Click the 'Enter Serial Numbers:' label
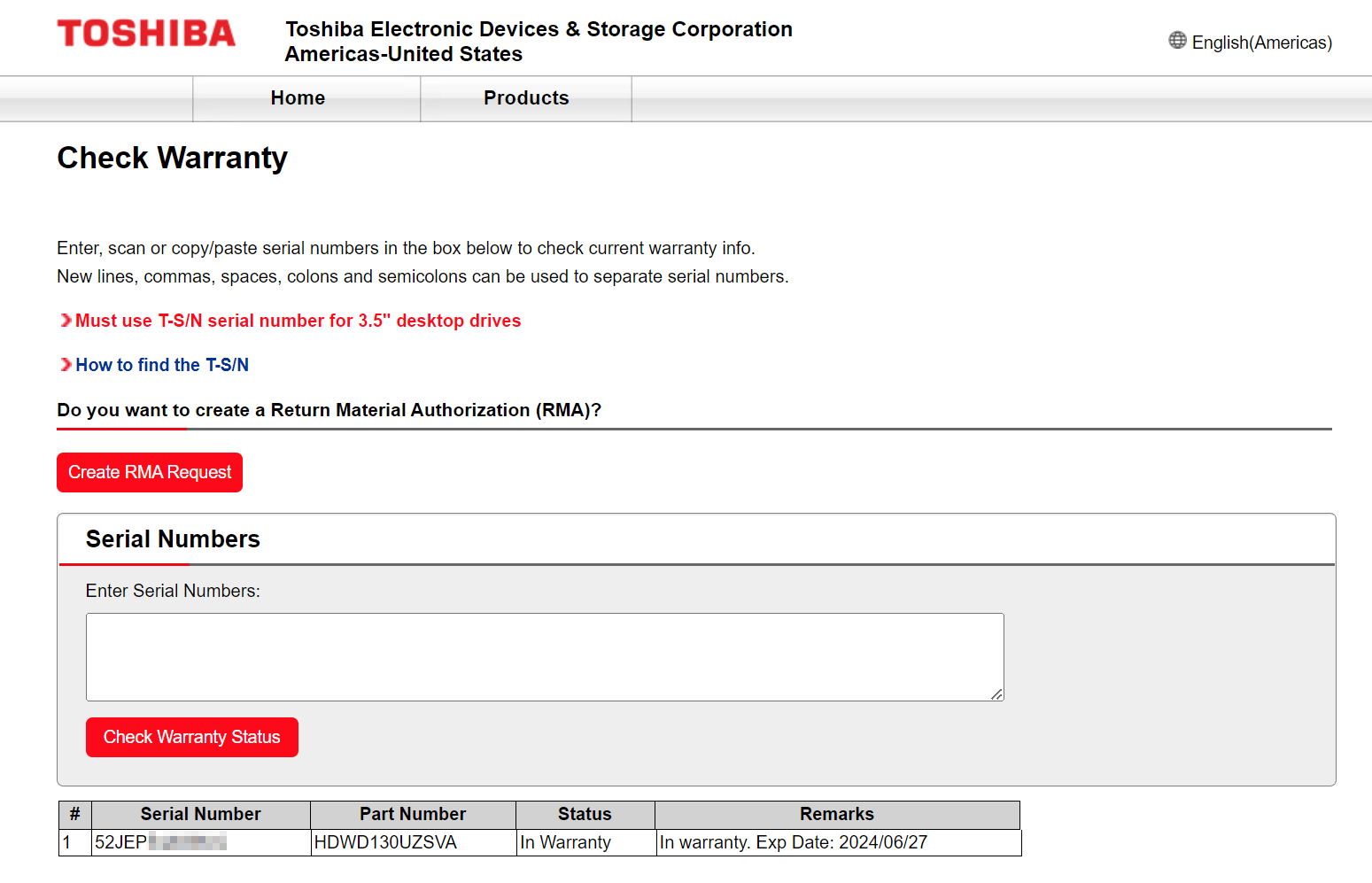Image resolution: width=1372 pixels, height=883 pixels. (173, 591)
